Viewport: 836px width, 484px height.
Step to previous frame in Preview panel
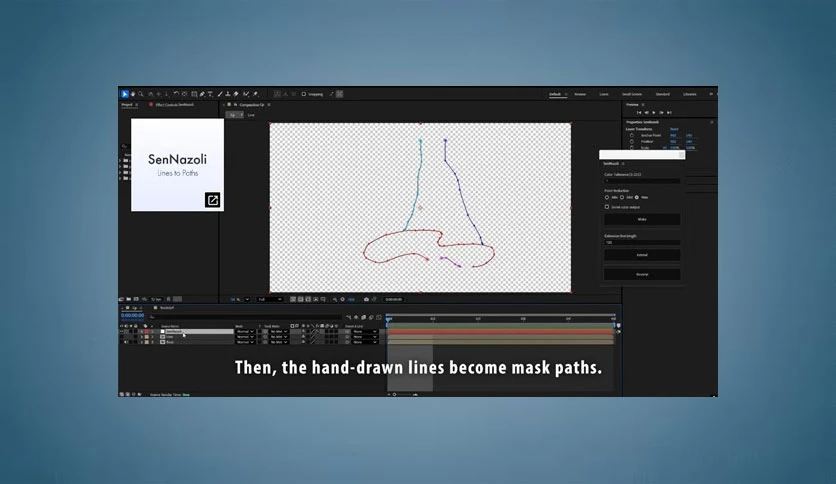pos(646,112)
